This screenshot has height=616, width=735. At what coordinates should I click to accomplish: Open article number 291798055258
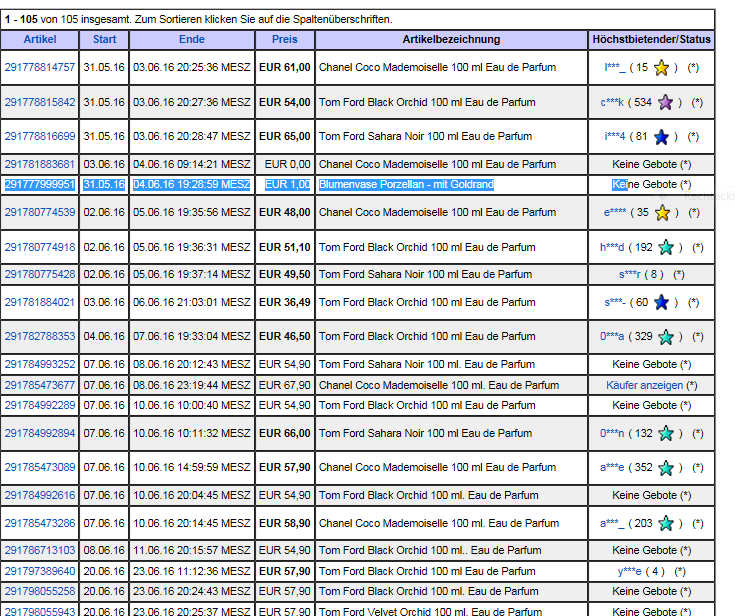(40, 592)
